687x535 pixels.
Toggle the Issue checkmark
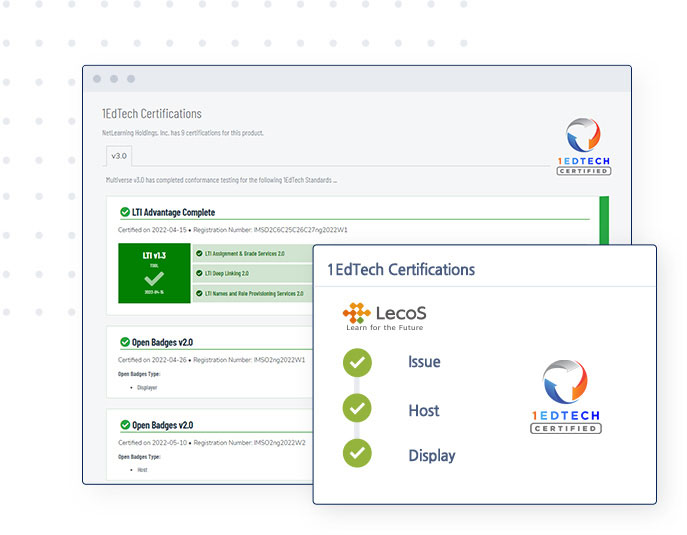click(x=357, y=362)
